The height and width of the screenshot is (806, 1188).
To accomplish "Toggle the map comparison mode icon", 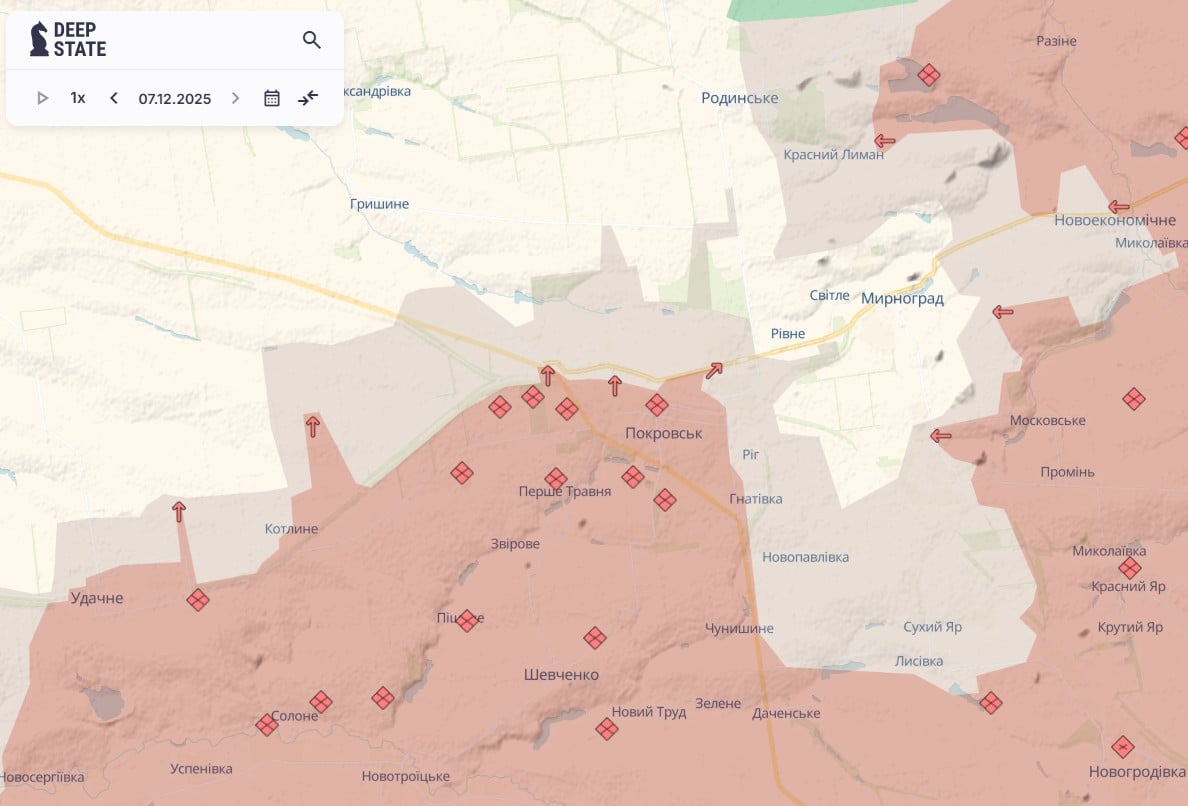I will [308, 98].
